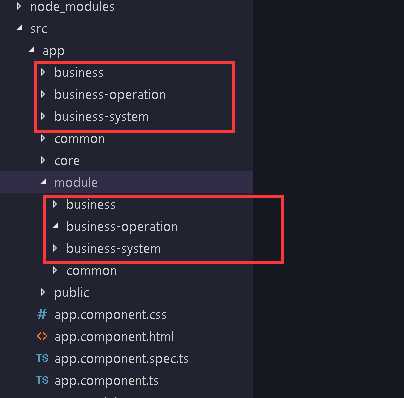Collapse business-operation arrow inside module
404x398 pixels.
click(56, 226)
